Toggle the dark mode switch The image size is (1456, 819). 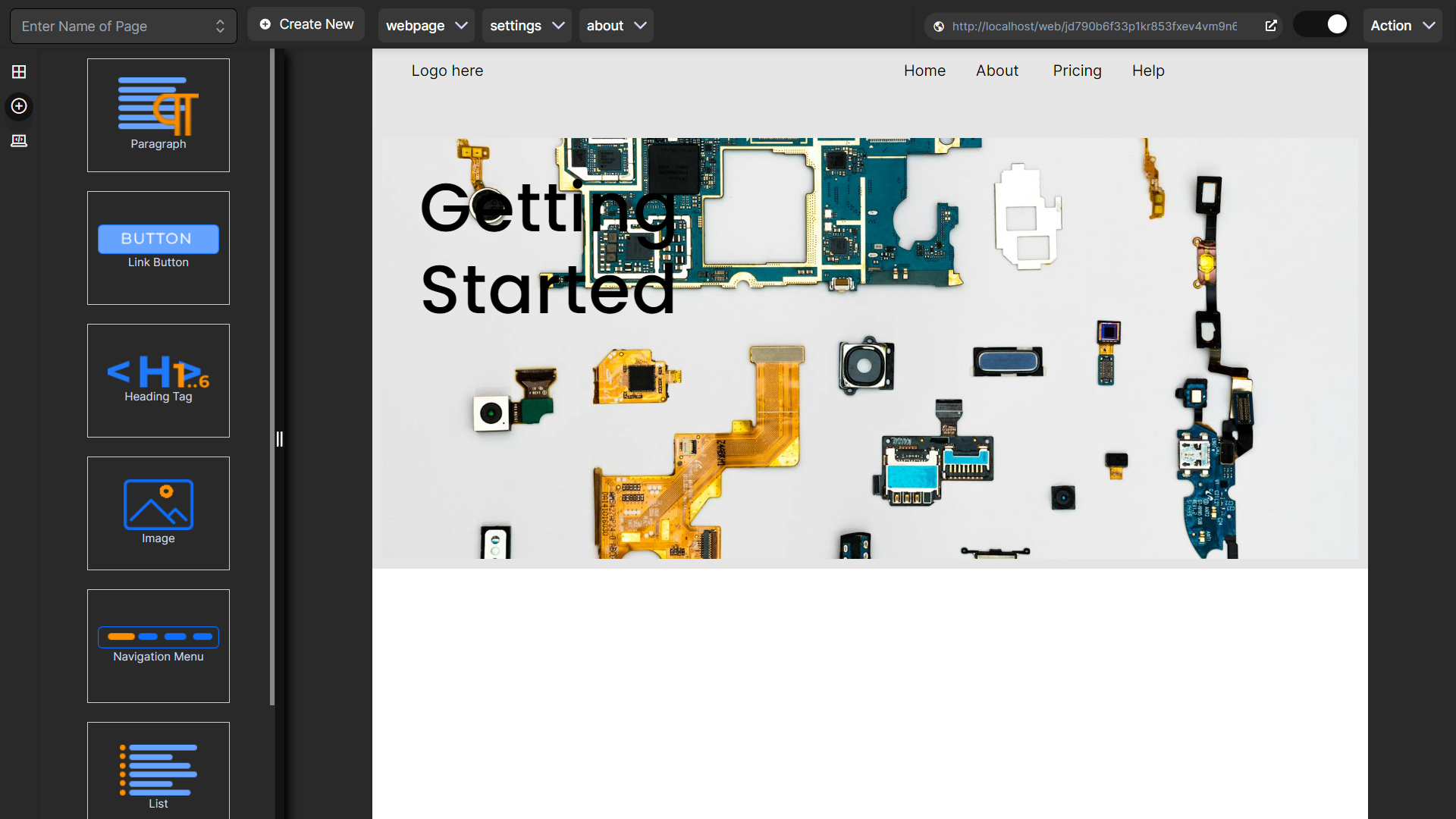click(x=1323, y=25)
